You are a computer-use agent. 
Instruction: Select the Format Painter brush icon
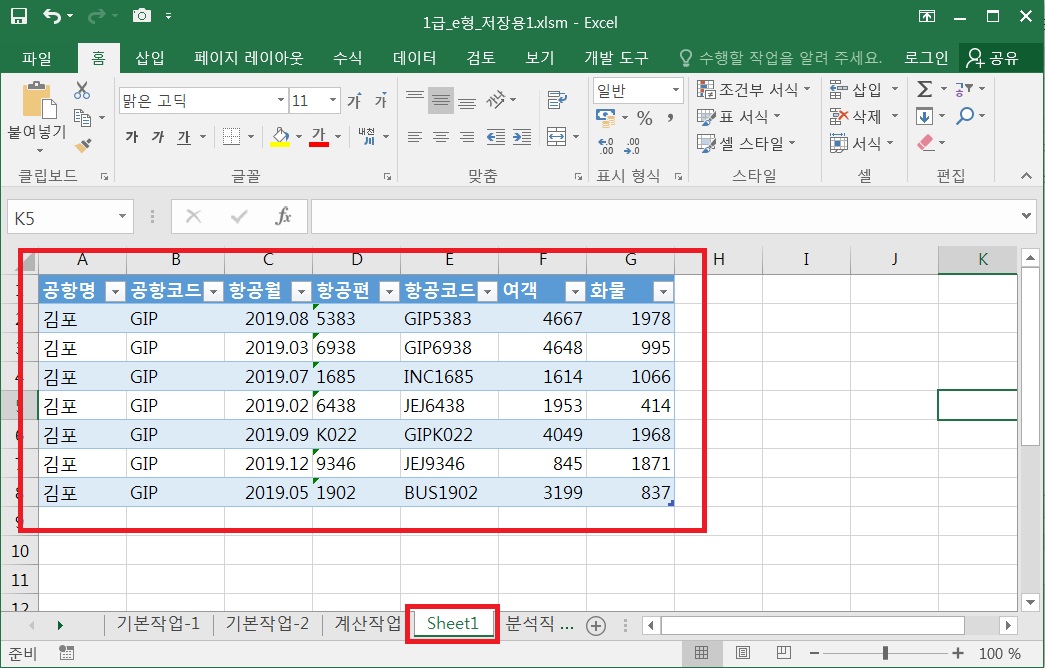tap(82, 145)
